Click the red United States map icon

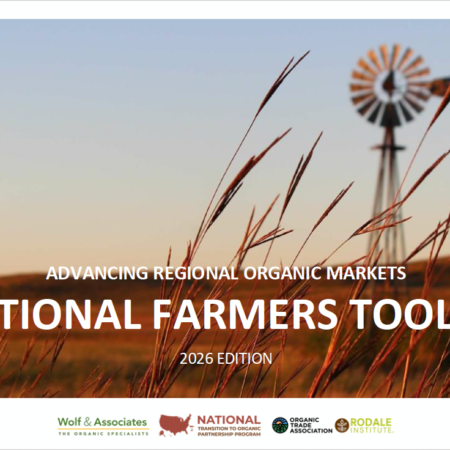tap(176, 425)
